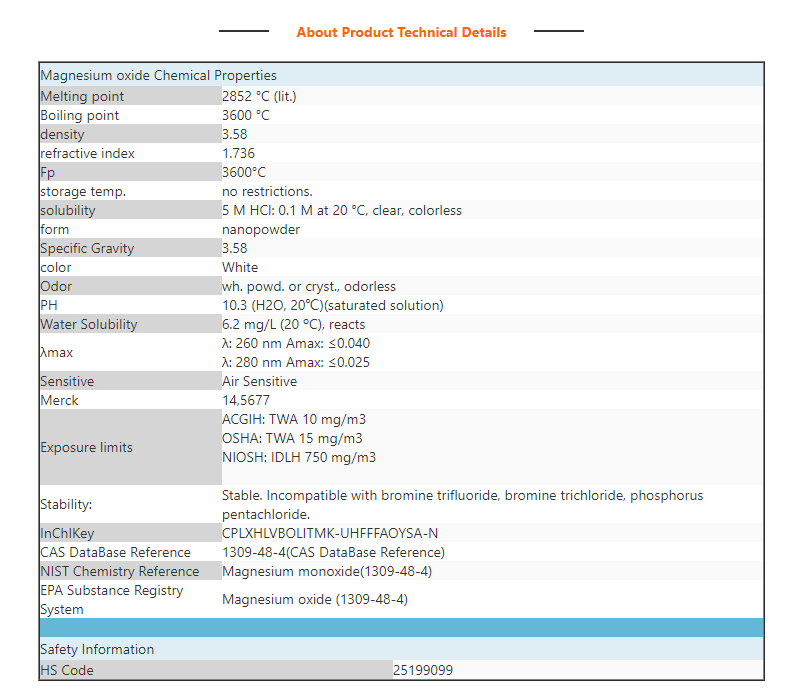Open the '1309-48-4(CAS DataBase Reference)' entry
808x700 pixels.
point(333,553)
